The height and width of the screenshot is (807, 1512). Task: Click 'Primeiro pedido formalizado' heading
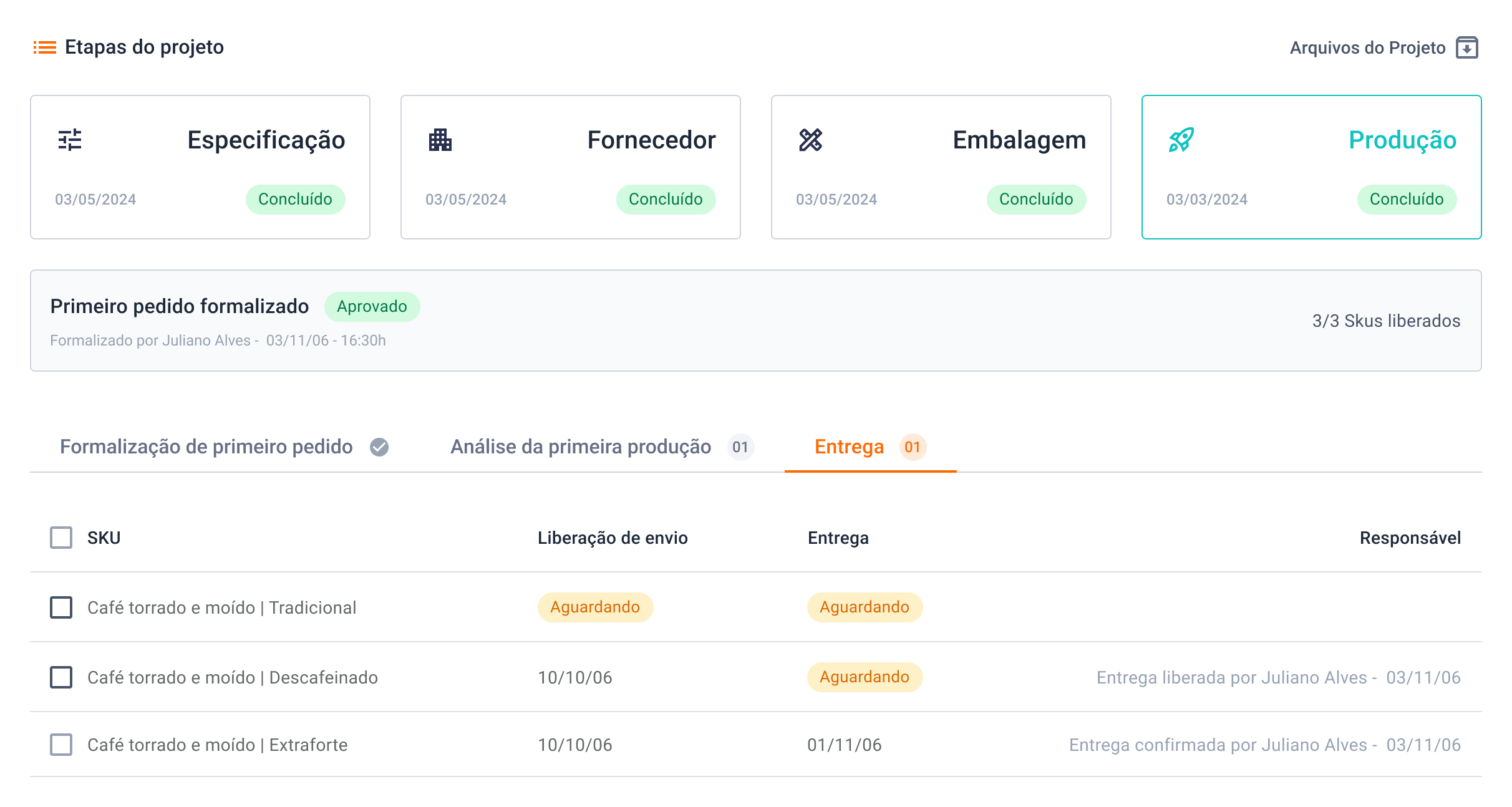180,306
